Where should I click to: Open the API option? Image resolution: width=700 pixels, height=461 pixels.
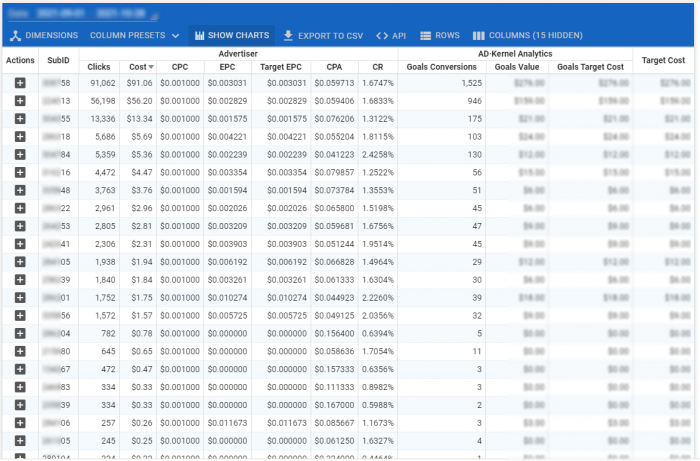[391, 36]
